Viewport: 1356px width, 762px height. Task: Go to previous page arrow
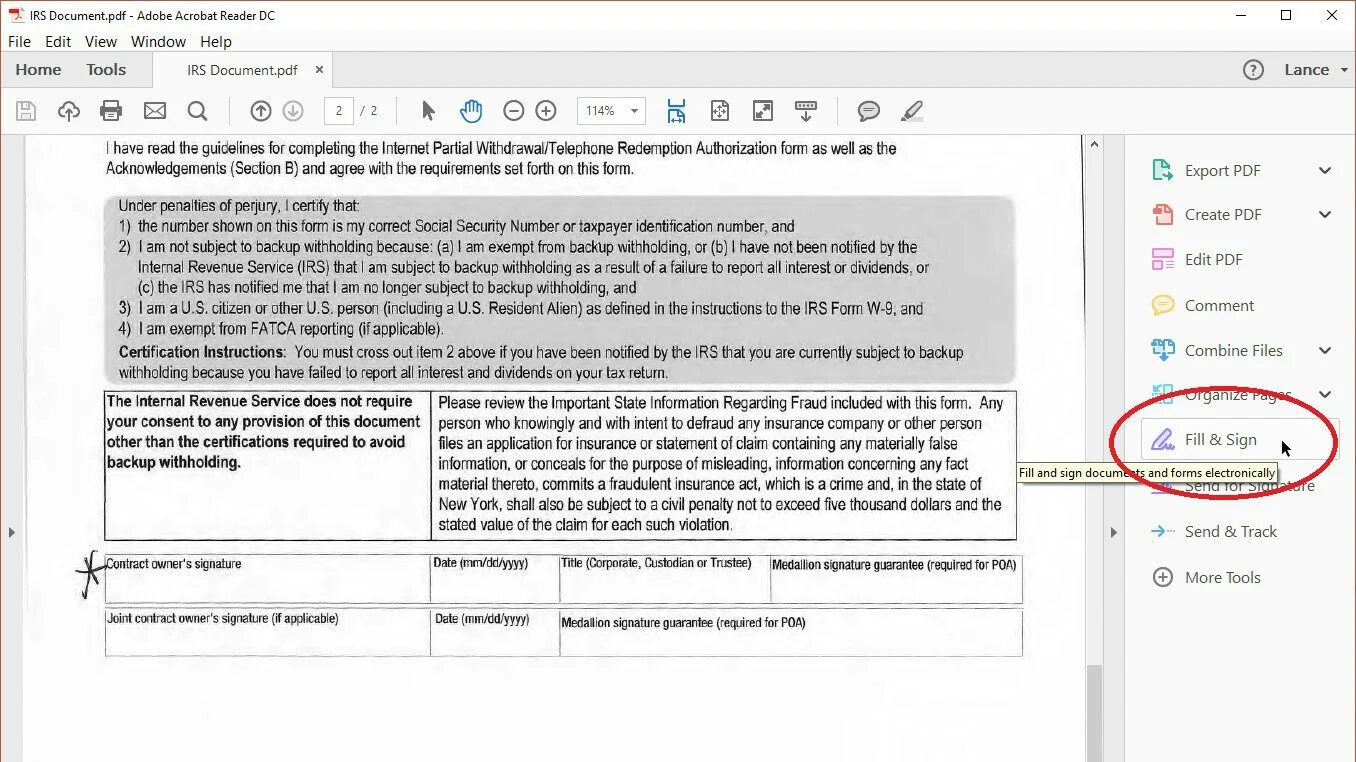pyautogui.click(x=261, y=111)
